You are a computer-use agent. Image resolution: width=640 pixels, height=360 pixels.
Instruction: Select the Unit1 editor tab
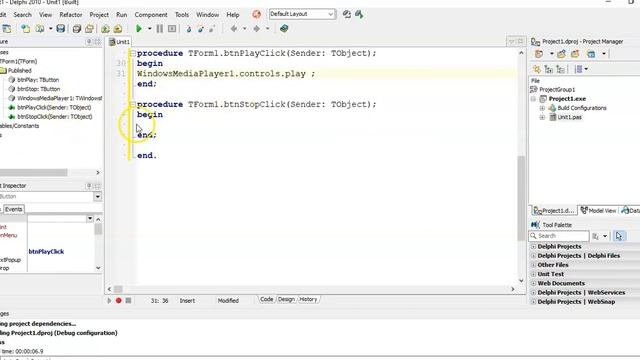coord(119,42)
